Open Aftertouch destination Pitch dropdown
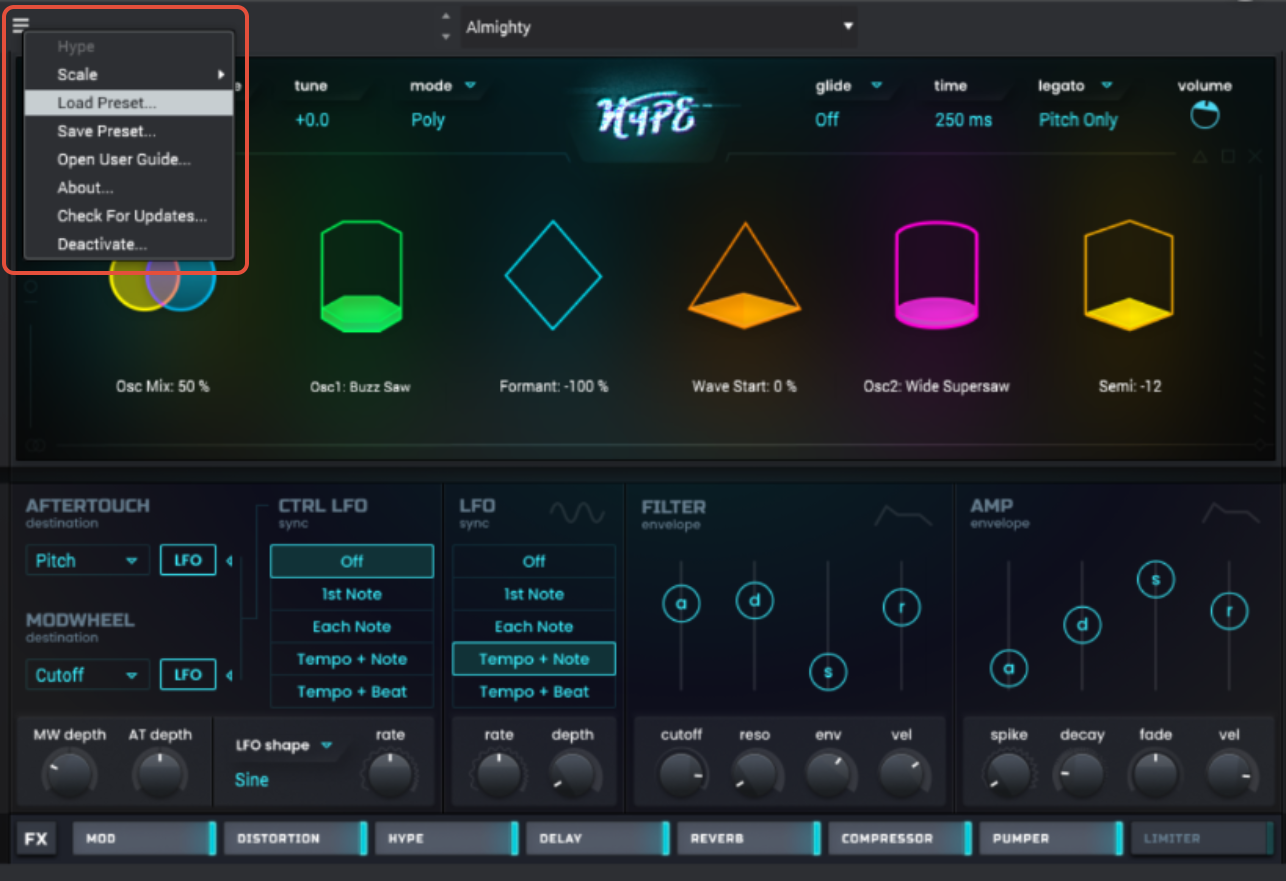Screen dimensions: 1286x881 (87, 561)
